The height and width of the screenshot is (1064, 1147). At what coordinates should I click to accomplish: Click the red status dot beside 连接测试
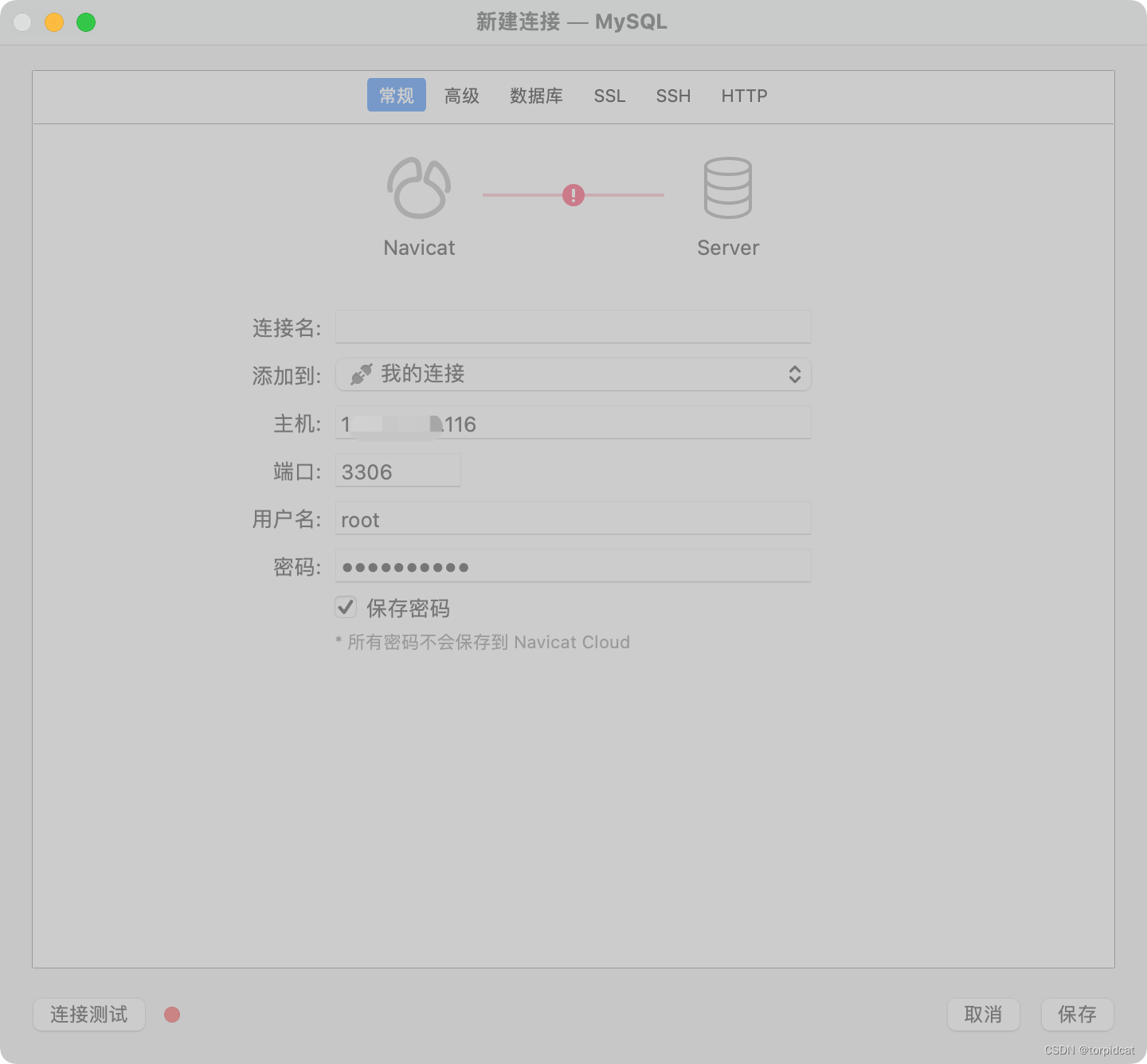click(172, 1015)
